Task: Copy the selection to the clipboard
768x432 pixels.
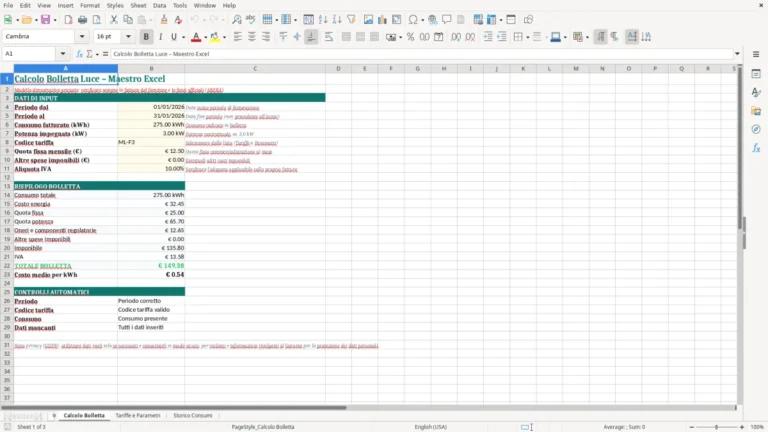Action: [128, 20]
